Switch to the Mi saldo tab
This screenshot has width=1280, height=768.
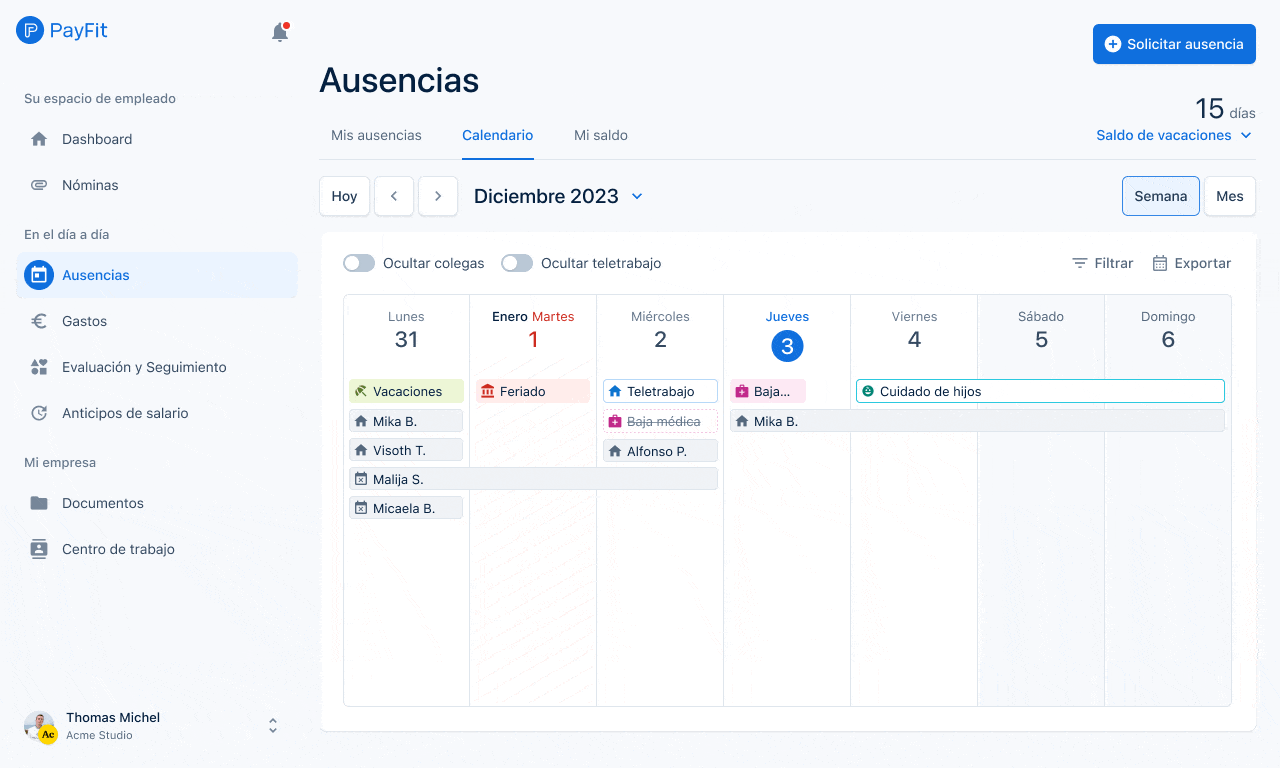(601, 135)
